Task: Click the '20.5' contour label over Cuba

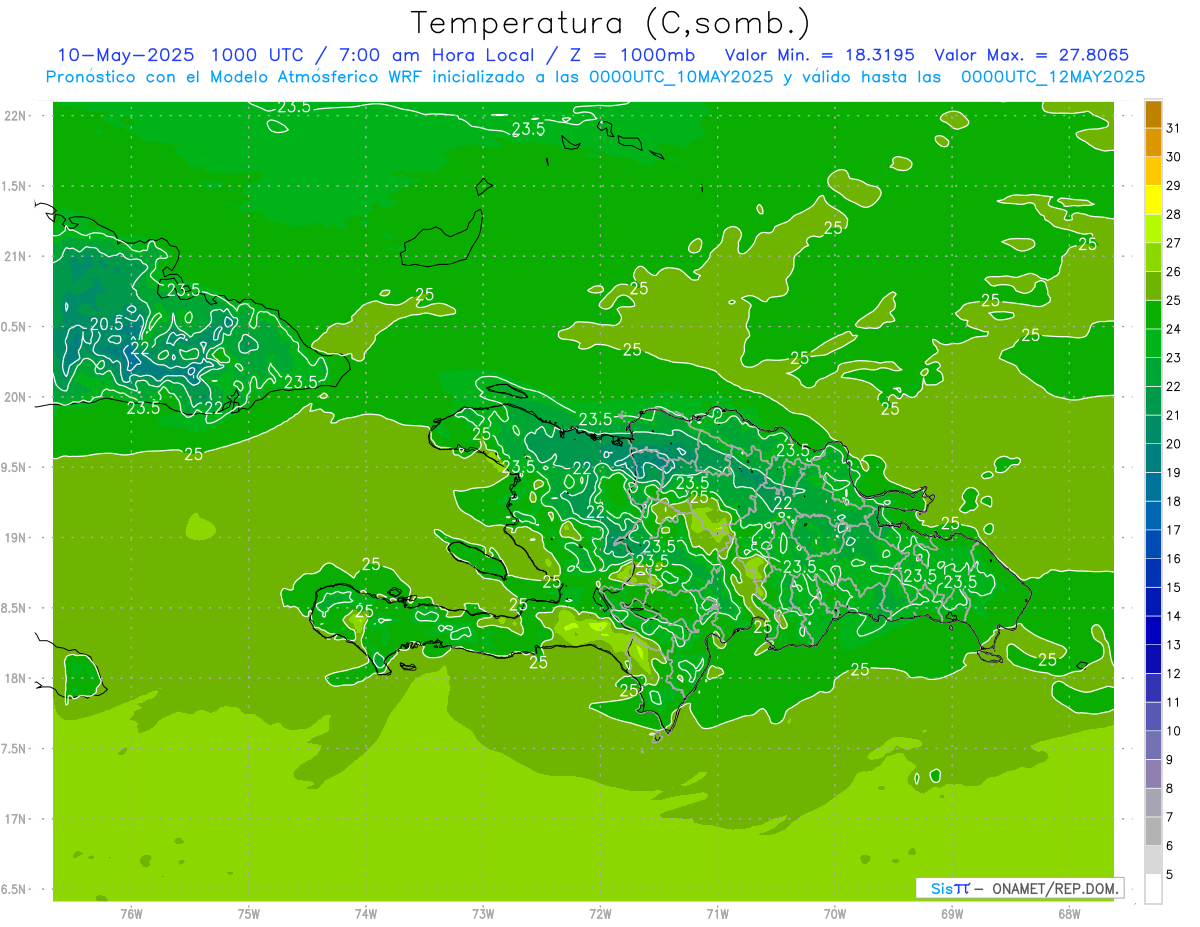Action: pyautogui.click(x=106, y=324)
